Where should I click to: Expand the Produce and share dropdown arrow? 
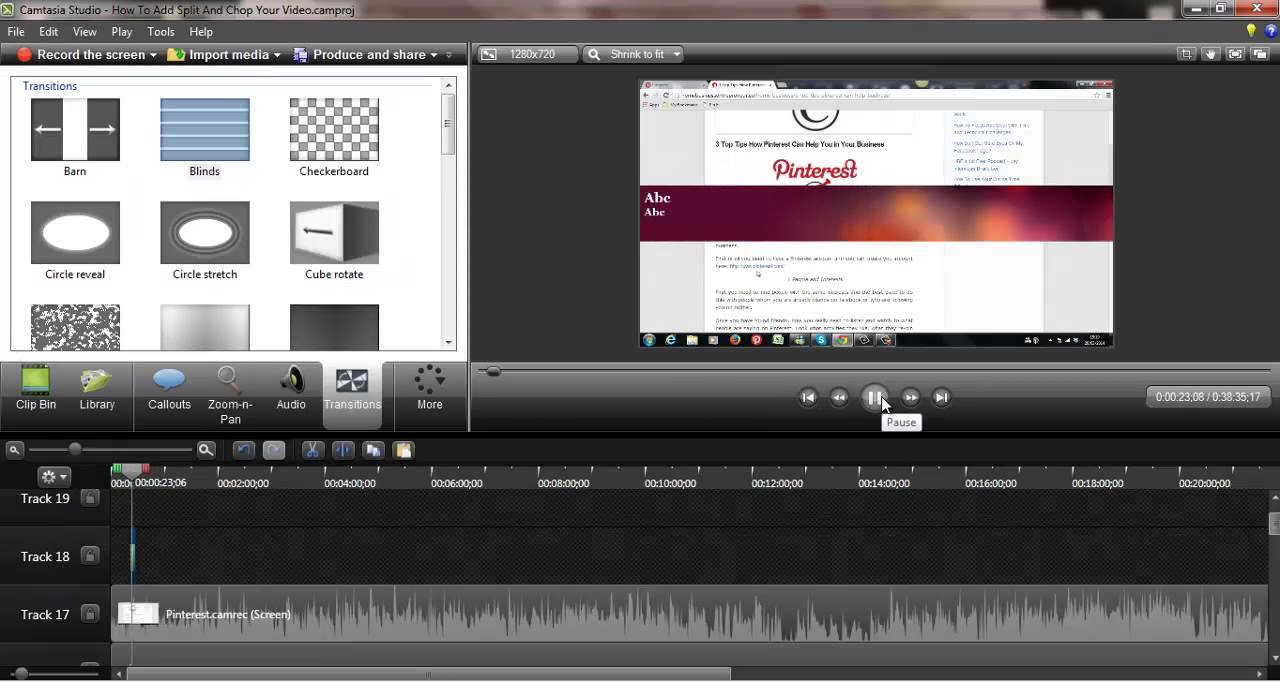434,55
